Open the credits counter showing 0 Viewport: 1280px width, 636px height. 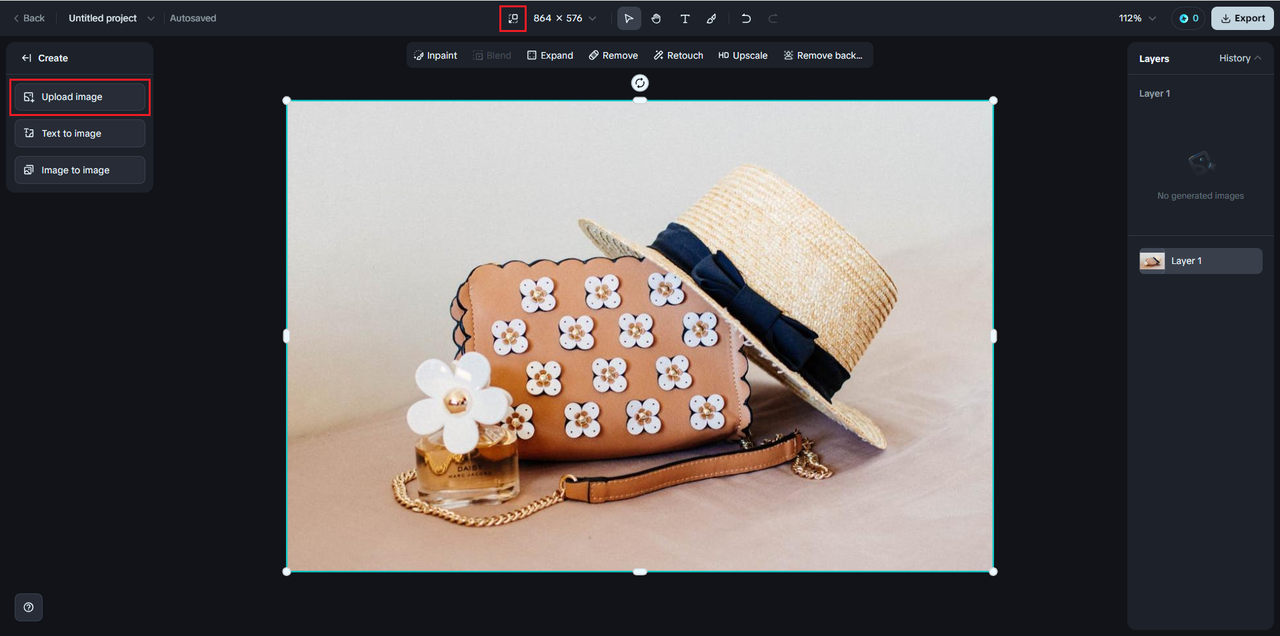1188,18
